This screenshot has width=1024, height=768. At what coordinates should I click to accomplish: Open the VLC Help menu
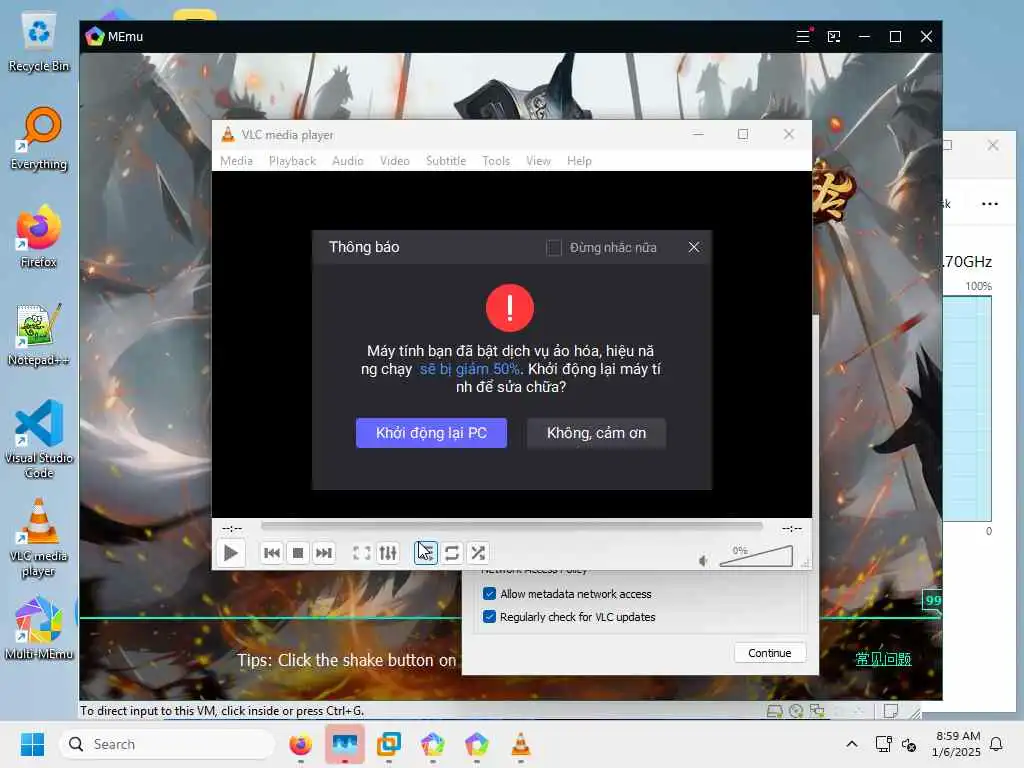click(579, 161)
